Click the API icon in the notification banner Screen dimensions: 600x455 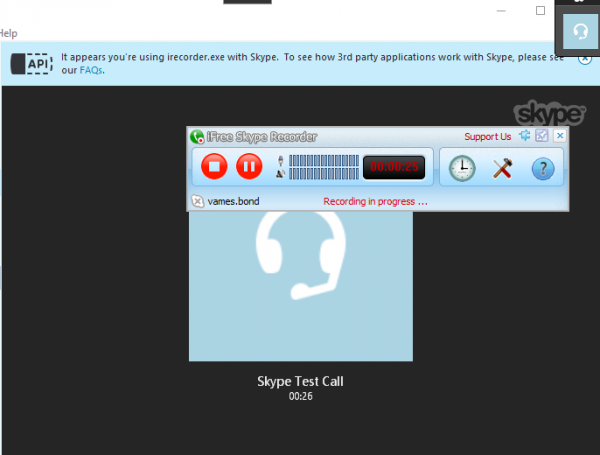pos(31,64)
